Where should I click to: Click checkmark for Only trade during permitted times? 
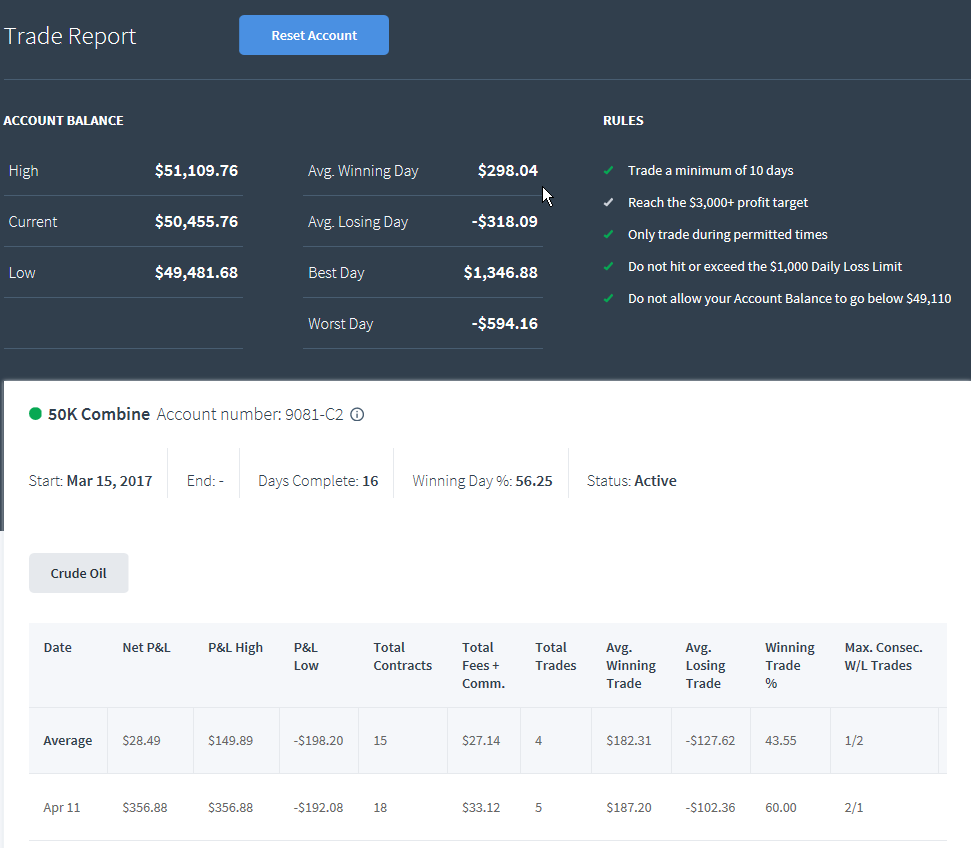coord(609,235)
